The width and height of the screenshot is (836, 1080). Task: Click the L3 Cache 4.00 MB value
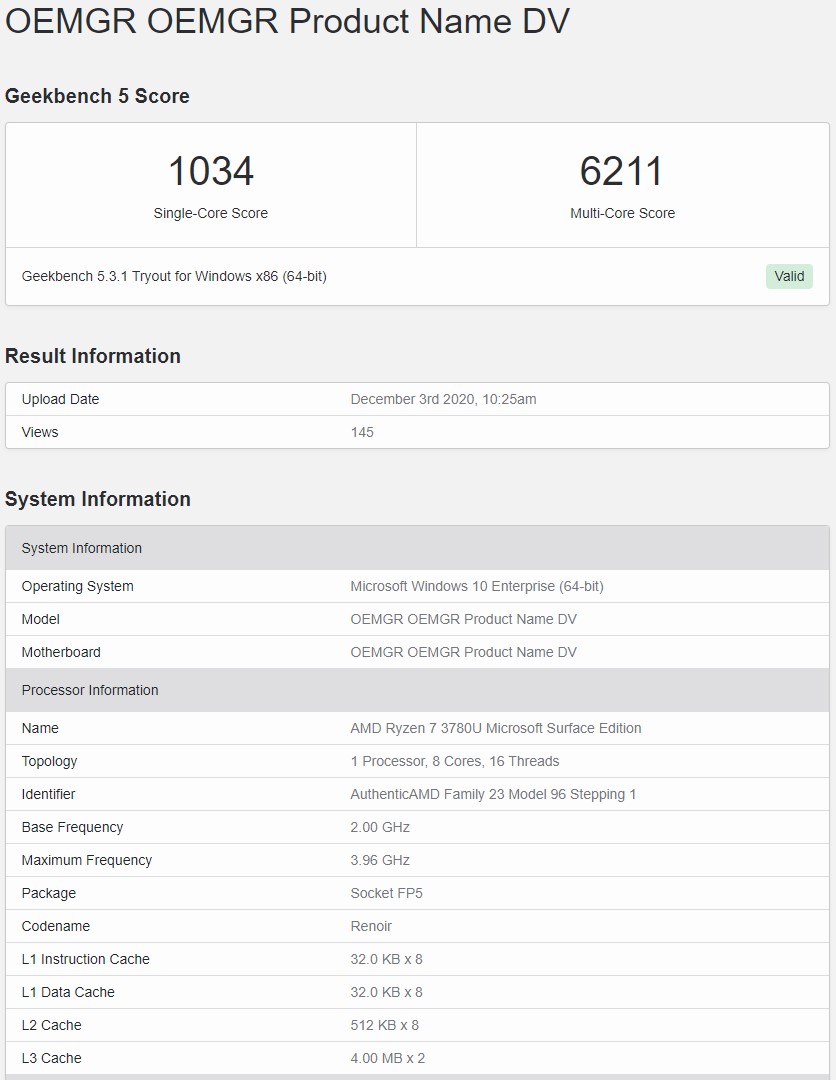tap(388, 1058)
